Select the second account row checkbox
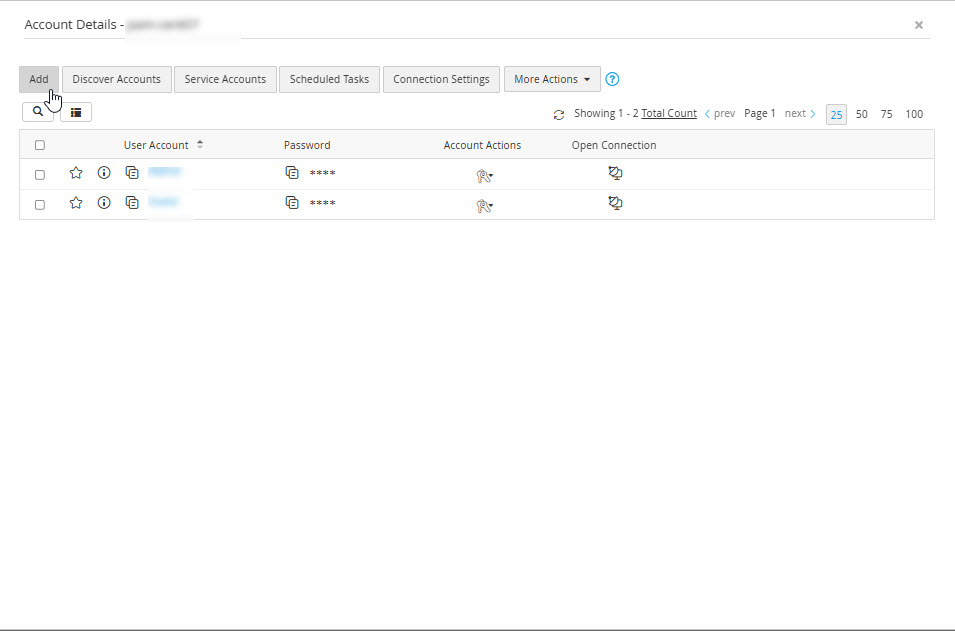 pos(40,204)
